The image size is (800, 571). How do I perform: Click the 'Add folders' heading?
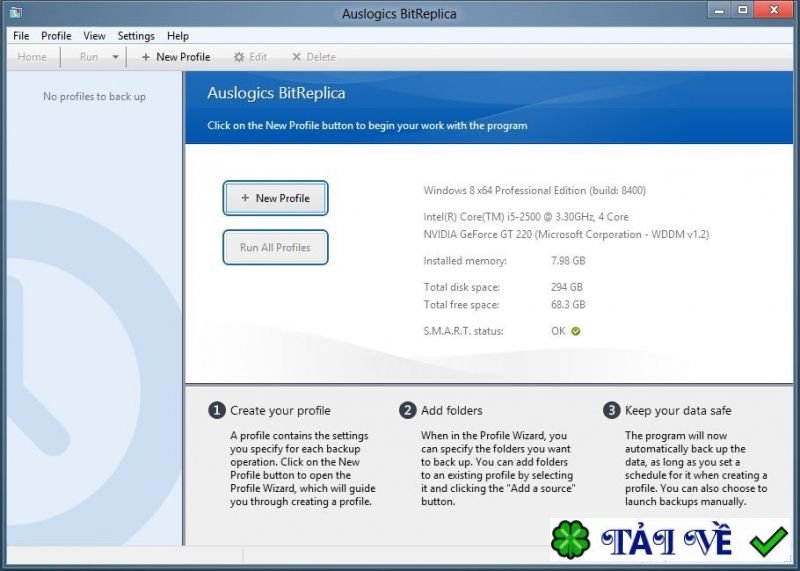[452, 411]
